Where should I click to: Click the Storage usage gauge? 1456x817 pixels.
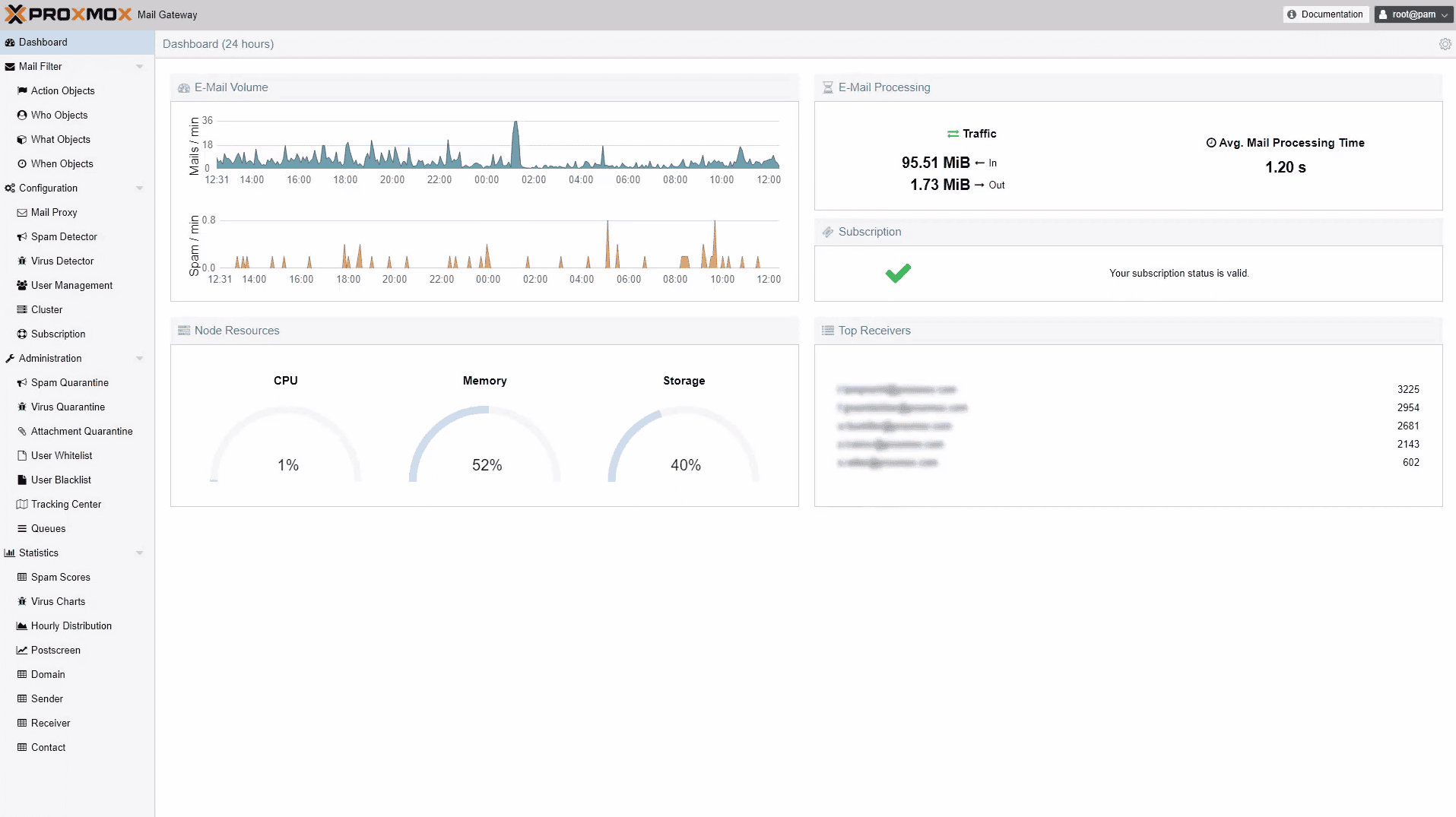pyautogui.click(x=684, y=445)
